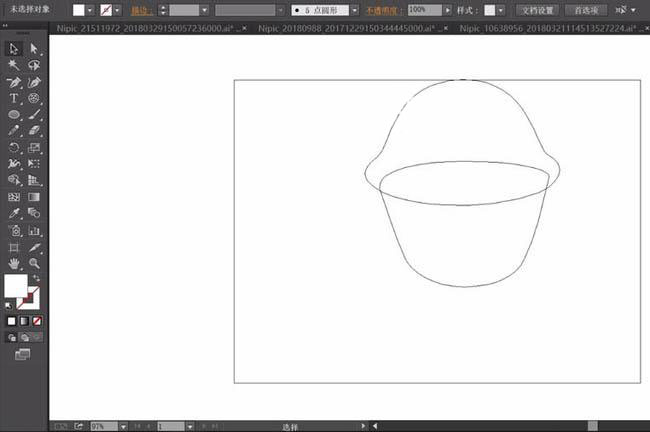Select the Pen tool

14,81
